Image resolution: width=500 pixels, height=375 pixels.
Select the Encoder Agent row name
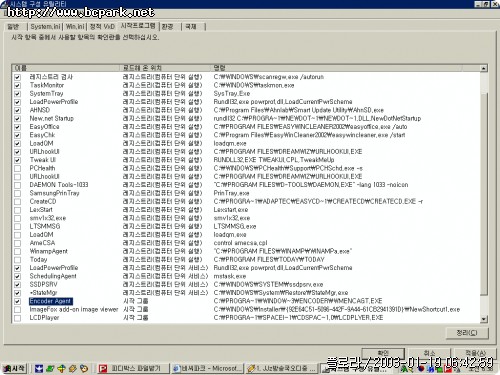click(x=50, y=301)
